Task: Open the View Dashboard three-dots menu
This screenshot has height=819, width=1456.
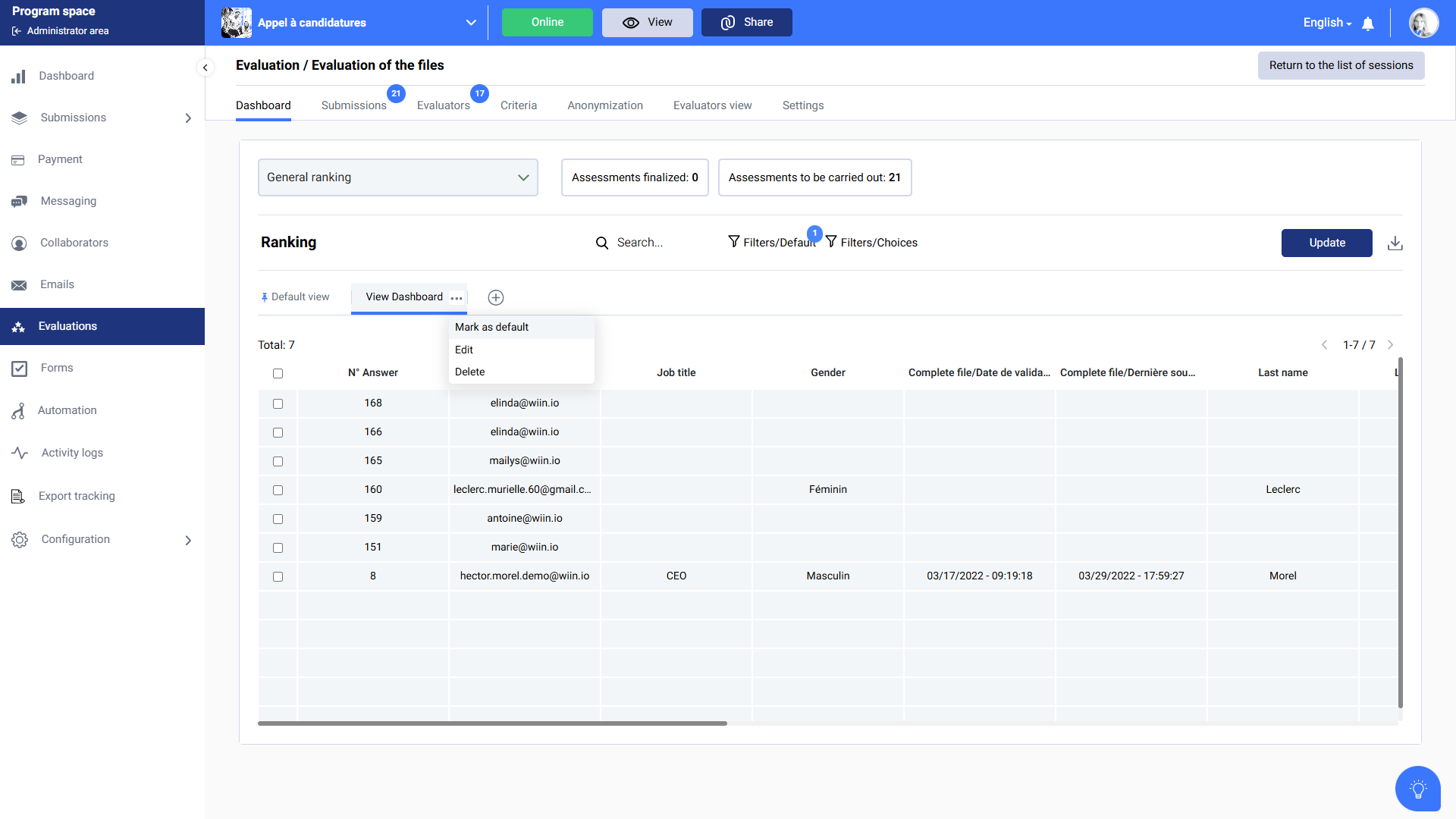Action: pyautogui.click(x=457, y=298)
